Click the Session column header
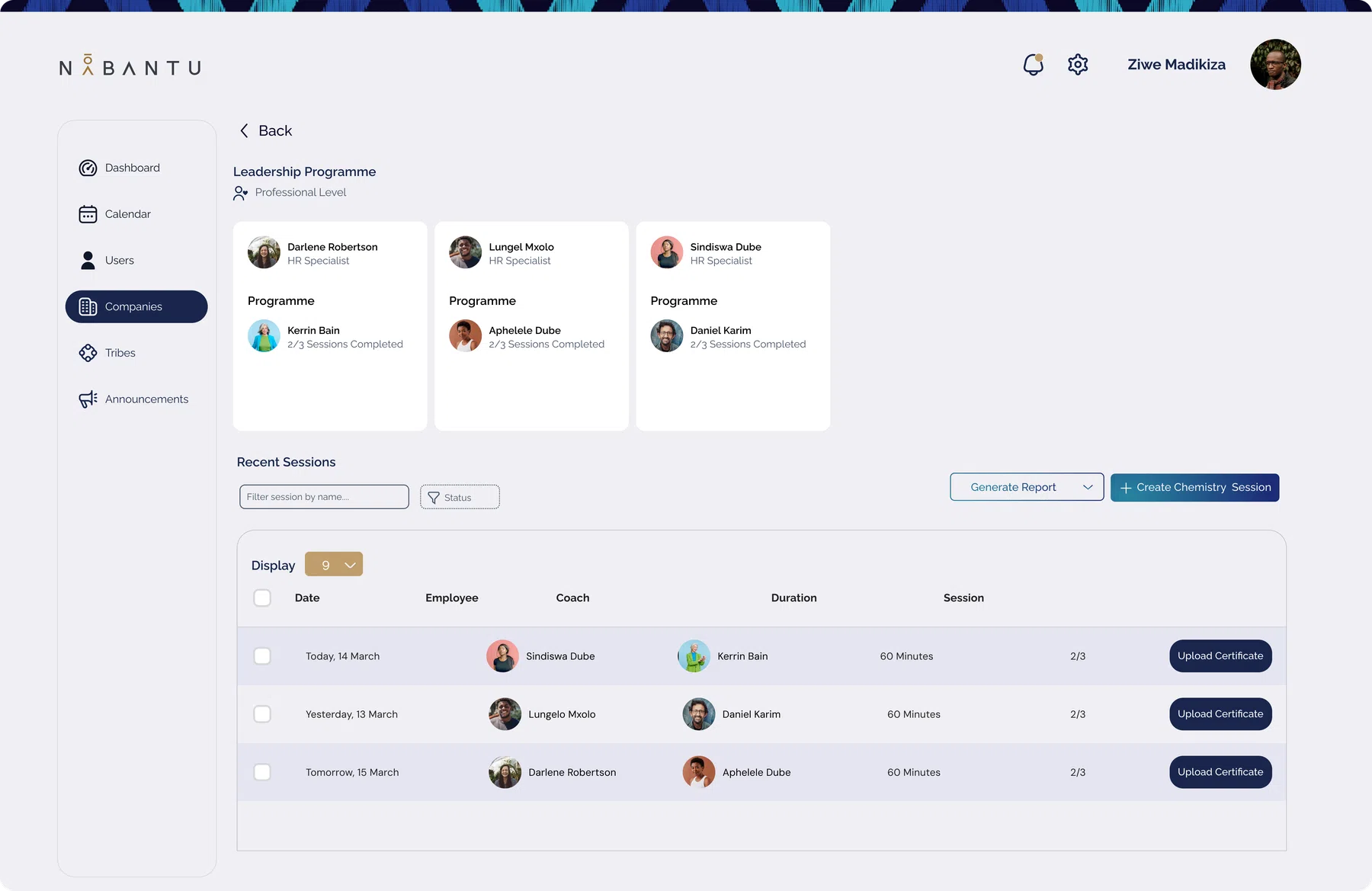 click(963, 598)
